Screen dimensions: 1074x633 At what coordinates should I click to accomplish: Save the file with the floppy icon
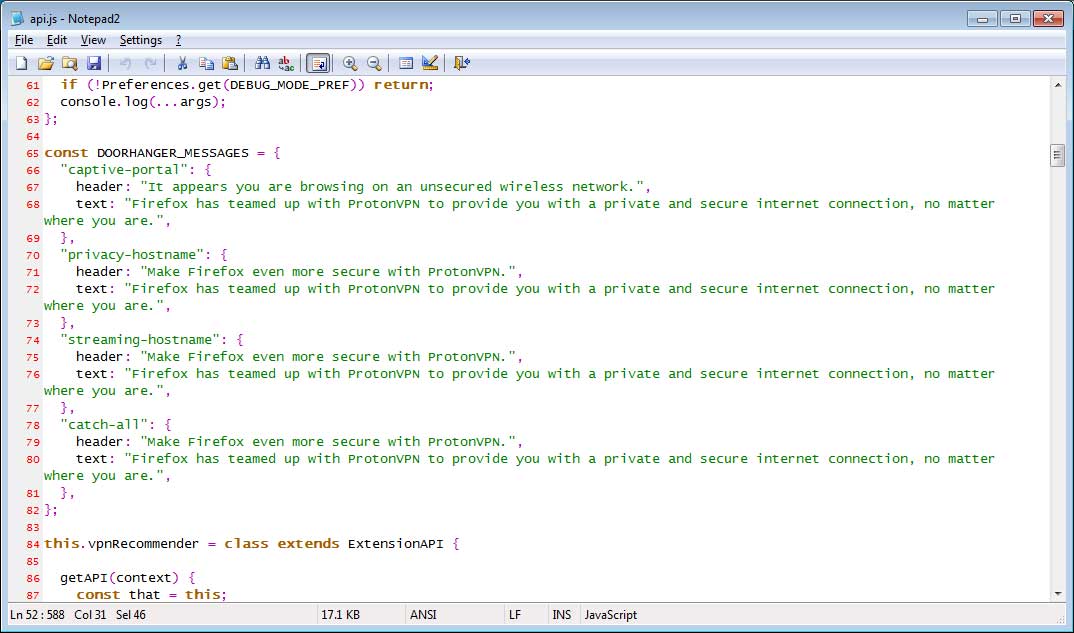94,64
